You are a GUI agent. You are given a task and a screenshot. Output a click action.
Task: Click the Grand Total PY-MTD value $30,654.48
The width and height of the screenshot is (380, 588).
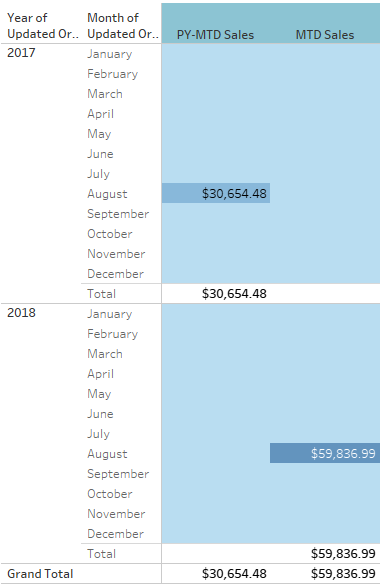pyautogui.click(x=234, y=574)
